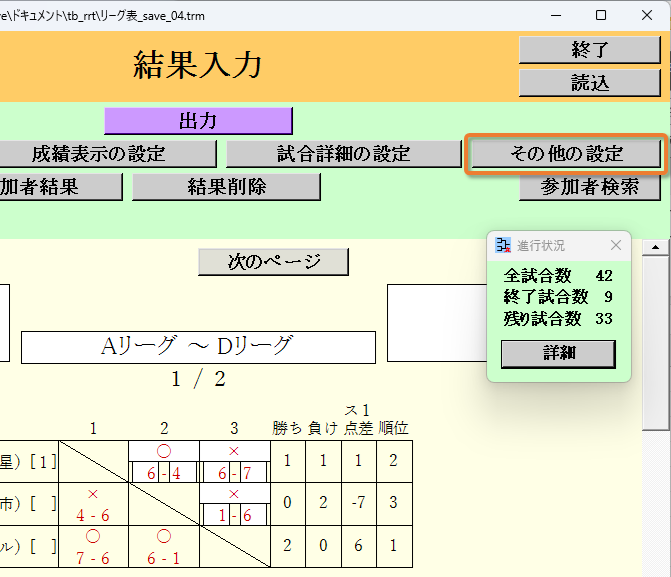Click the vertical scrollbar thumb

(x=655, y=342)
